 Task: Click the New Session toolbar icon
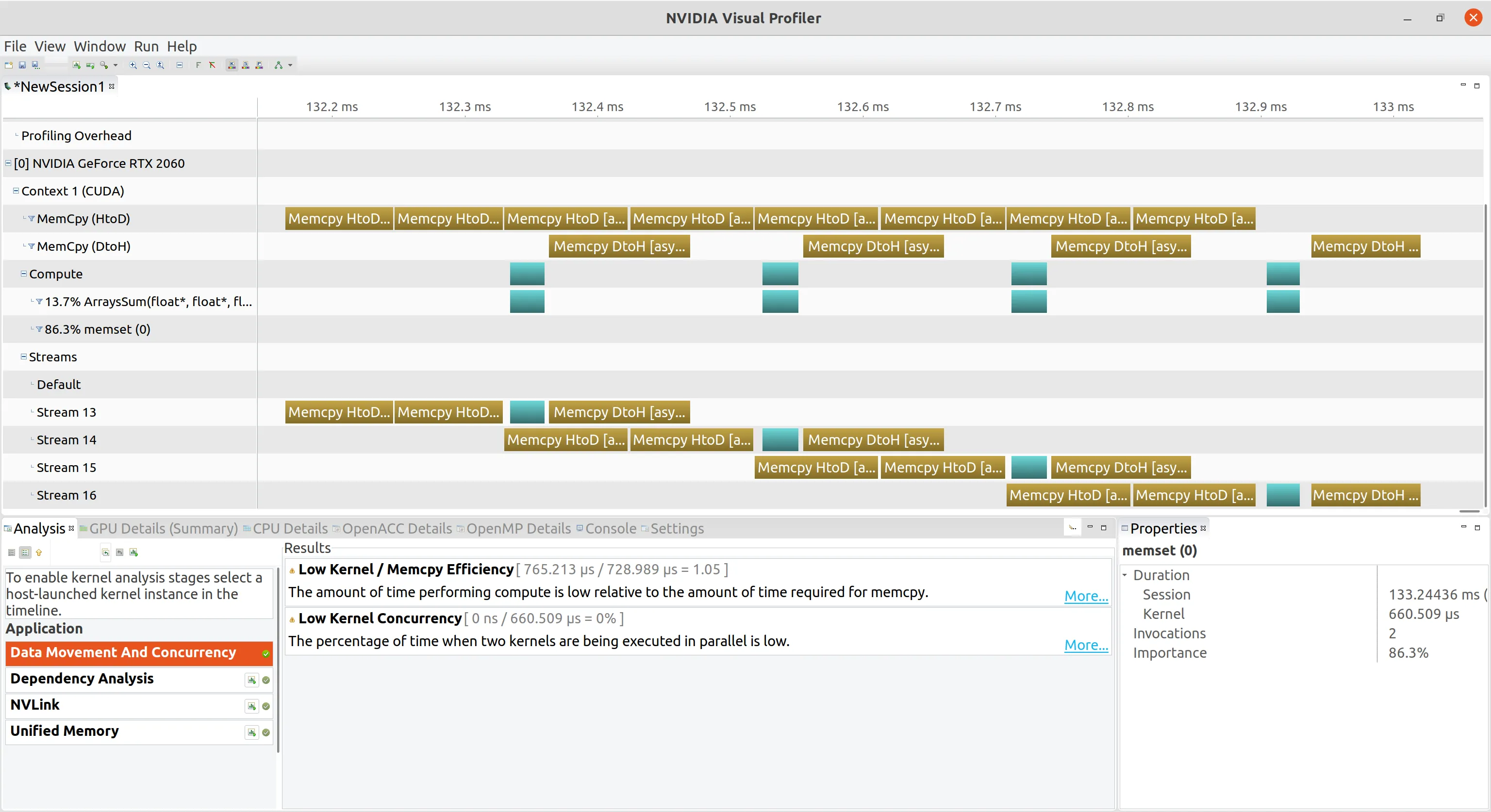9,65
